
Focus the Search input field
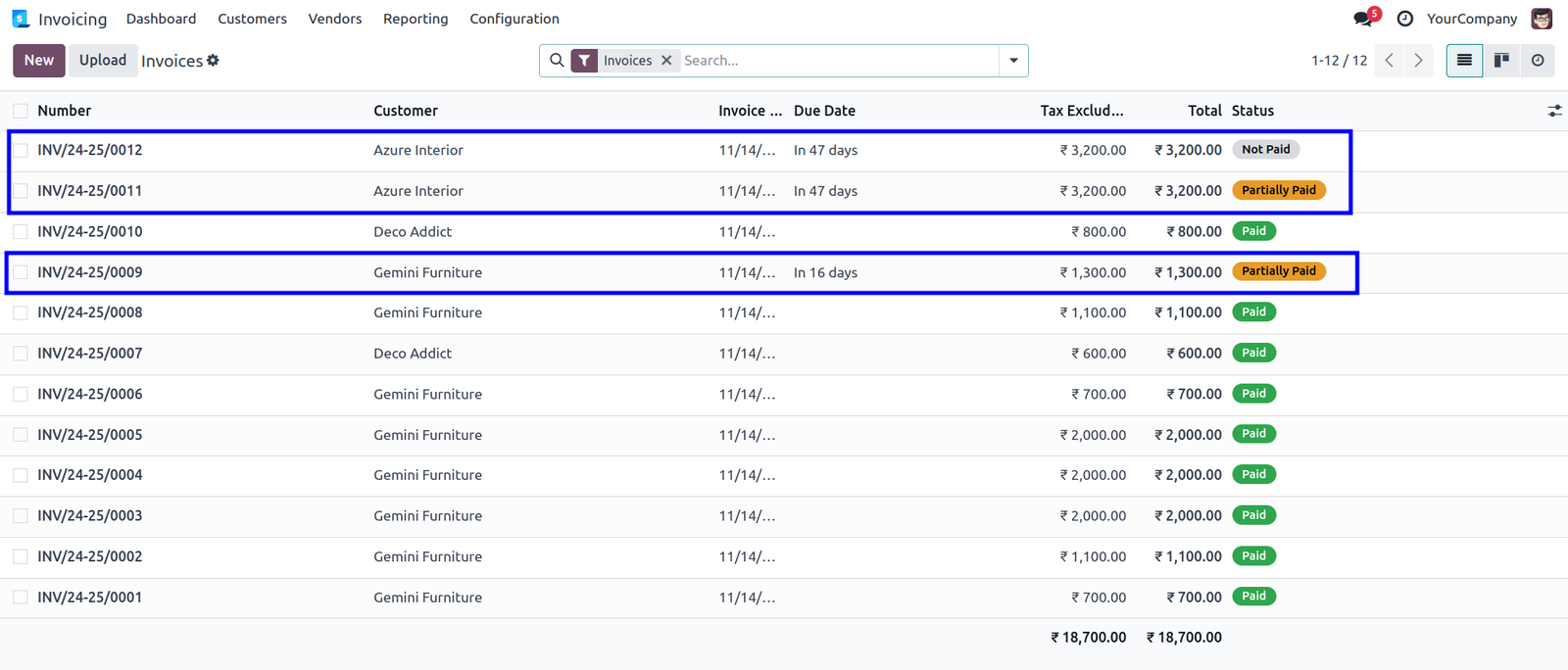click(x=838, y=61)
